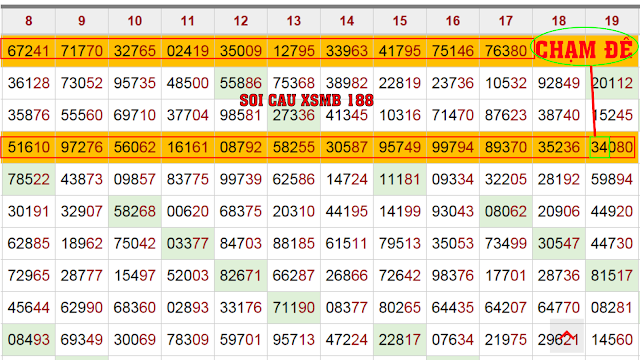Screen dimensions: 640x360
Task: Click green-highlighted cell 78522
Action: tap(29, 179)
